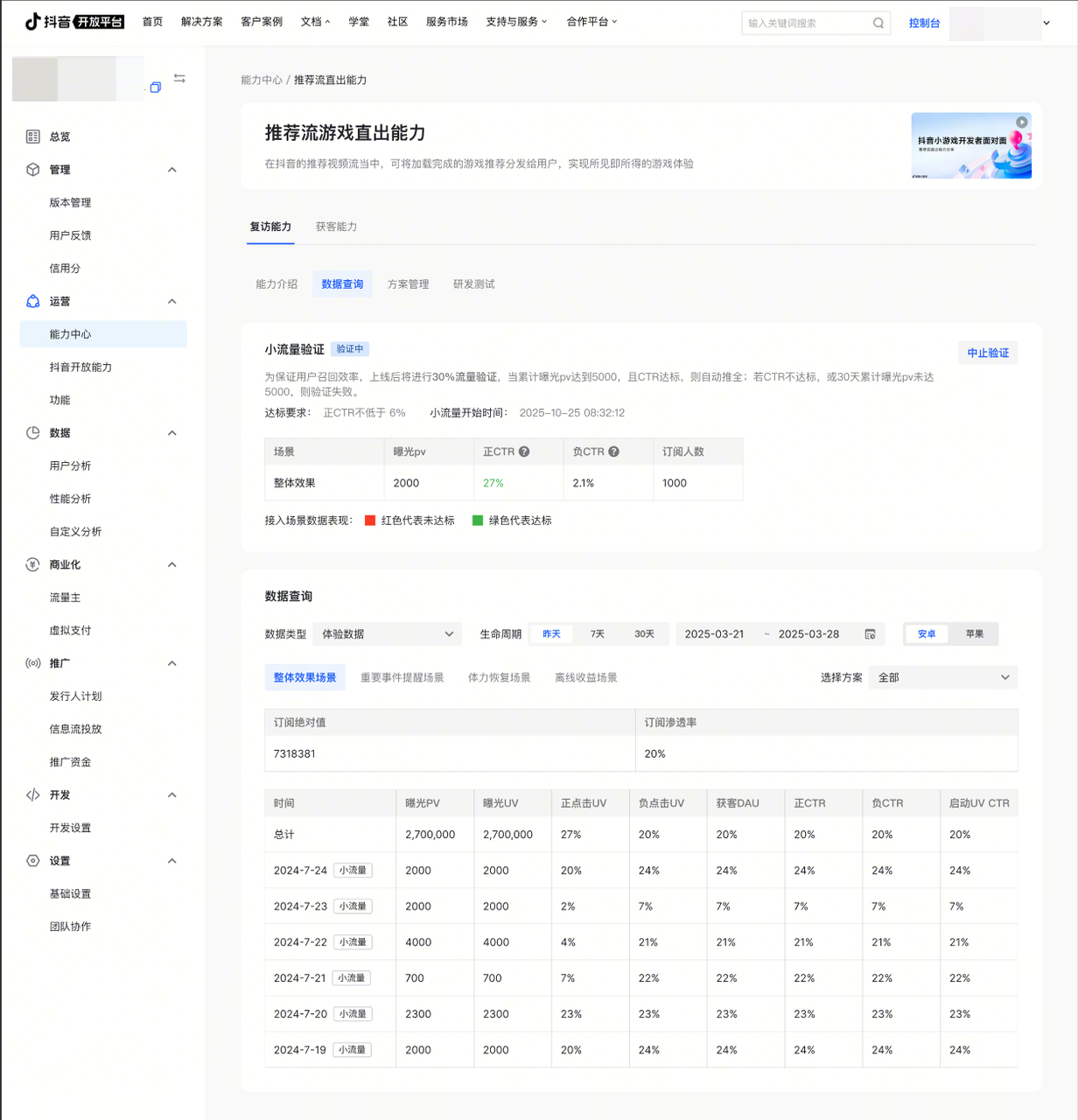
Task: Select 30天 lifecycle period option
Action: point(644,634)
